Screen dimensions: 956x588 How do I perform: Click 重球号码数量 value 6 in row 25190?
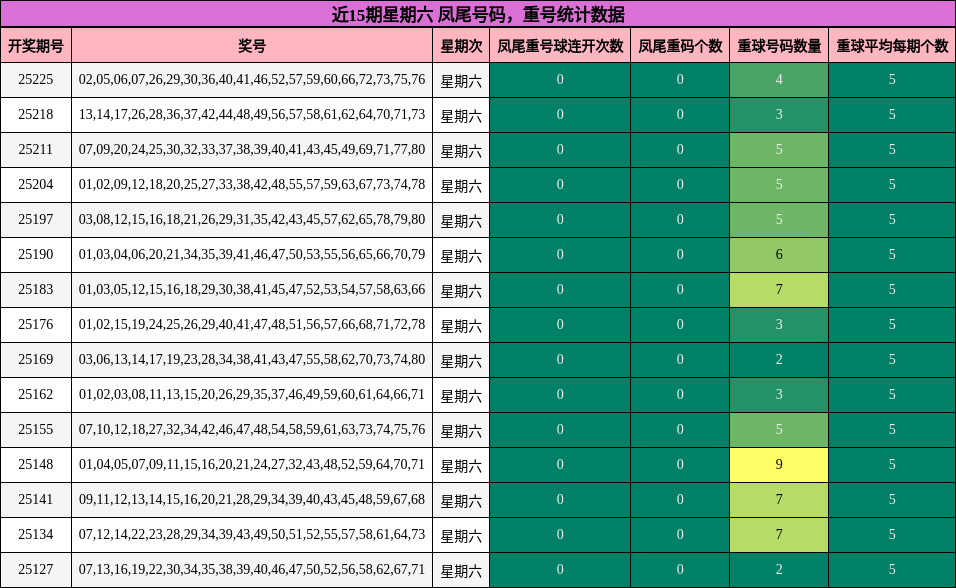tap(779, 254)
